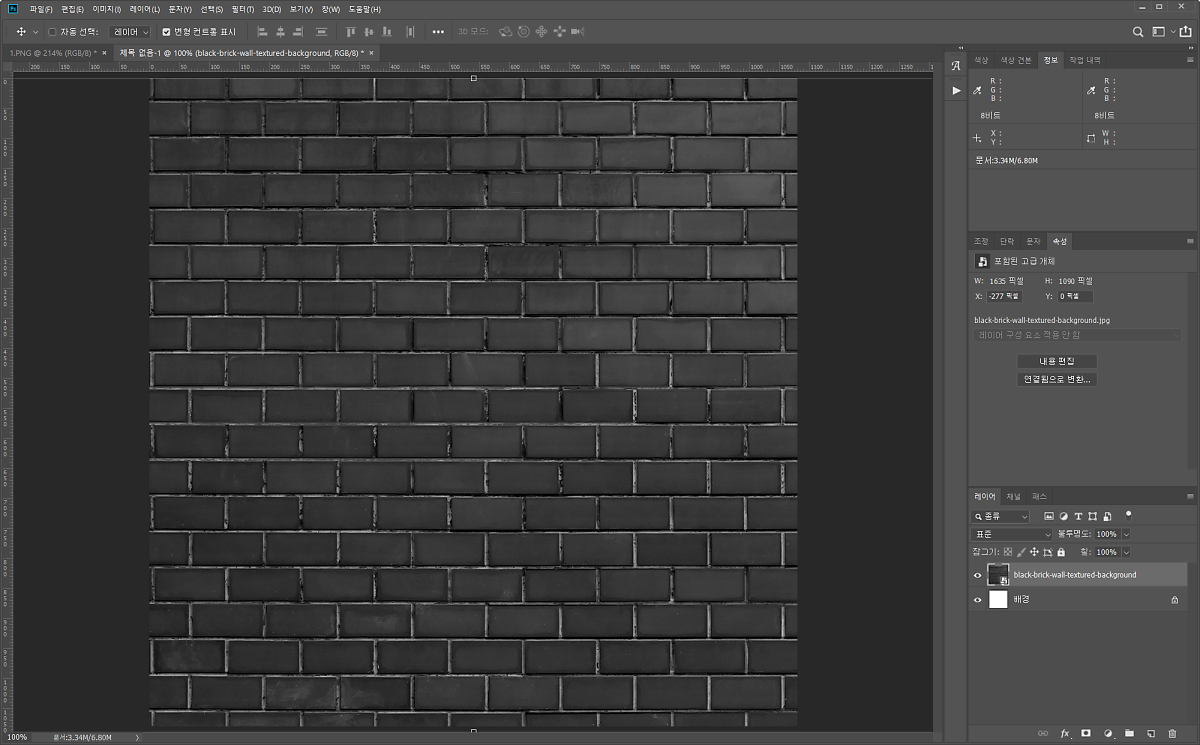Click the add layer style fx icon
The height and width of the screenshot is (745, 1200).
tap(1065, 734)
